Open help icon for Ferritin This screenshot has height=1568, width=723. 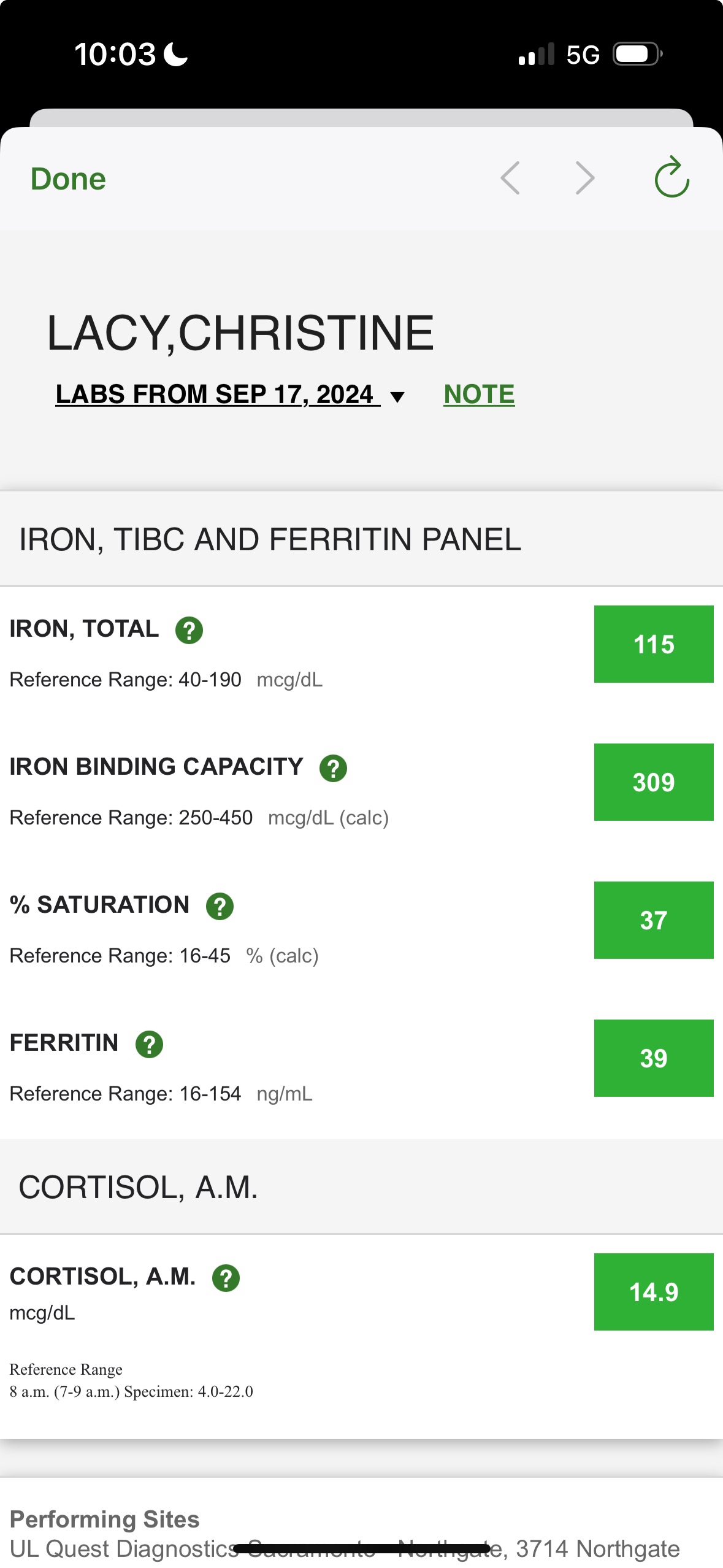click(x=149, y=1044)
